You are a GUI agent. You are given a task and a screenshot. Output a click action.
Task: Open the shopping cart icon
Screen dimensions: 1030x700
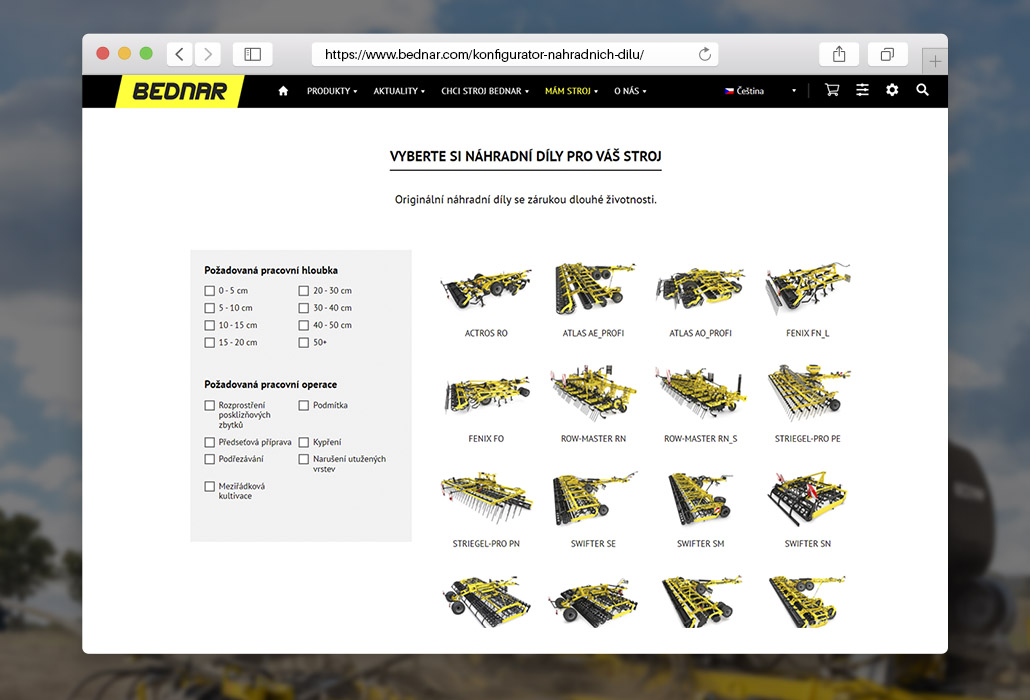[832, 90]
